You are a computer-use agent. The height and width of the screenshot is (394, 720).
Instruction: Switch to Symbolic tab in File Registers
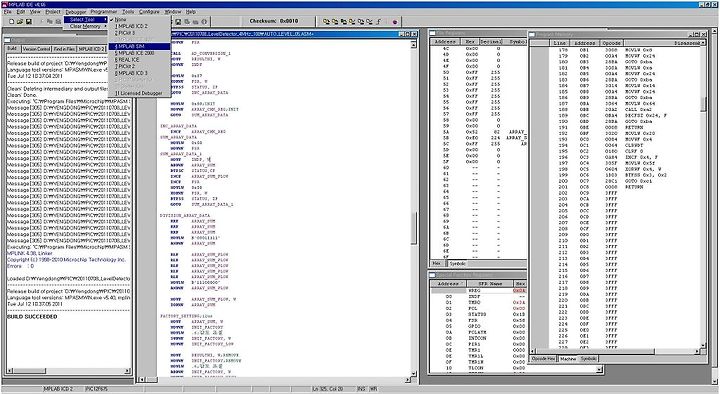click(457, 264)
